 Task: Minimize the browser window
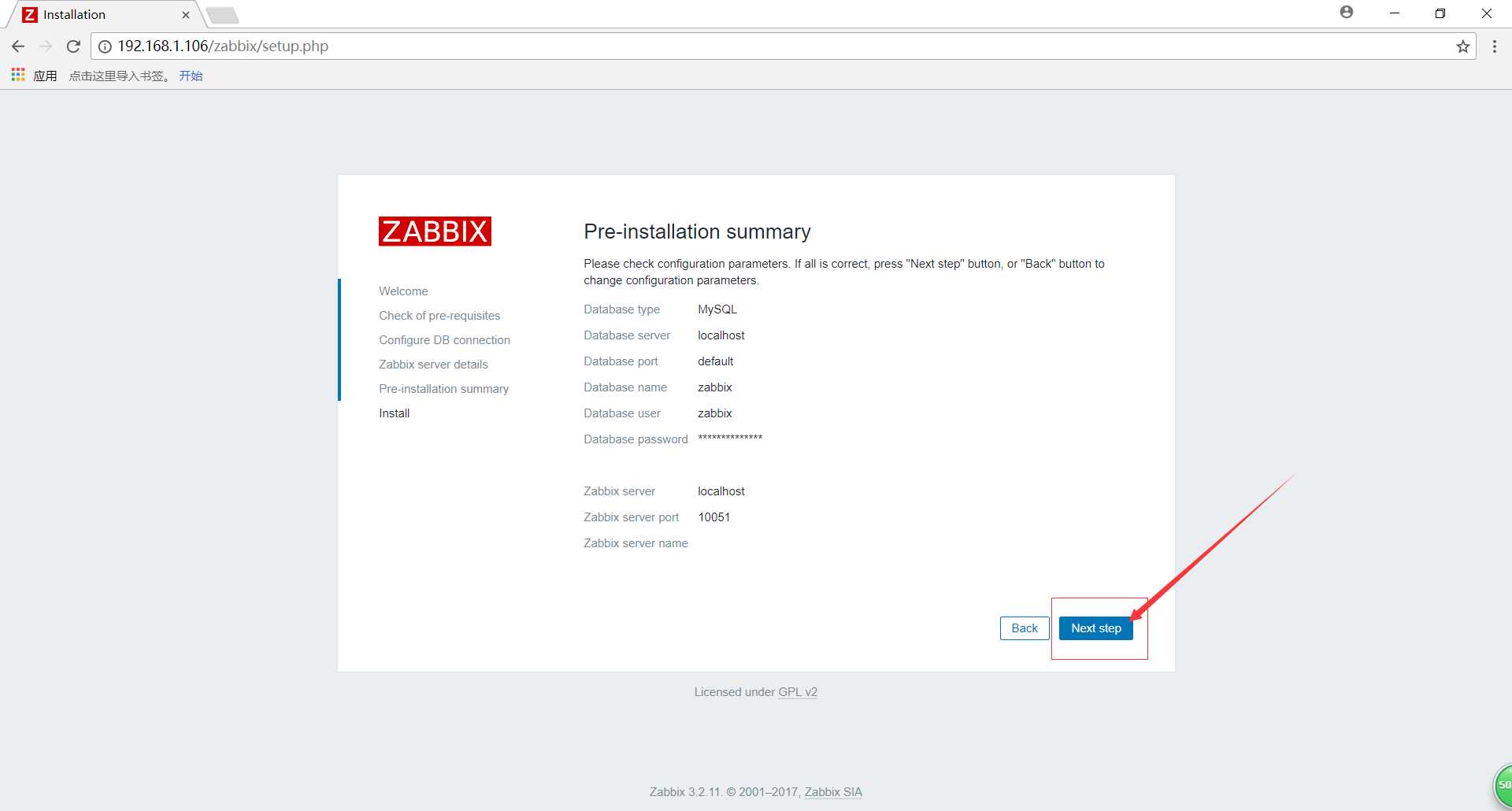(x=1394, y=13)
